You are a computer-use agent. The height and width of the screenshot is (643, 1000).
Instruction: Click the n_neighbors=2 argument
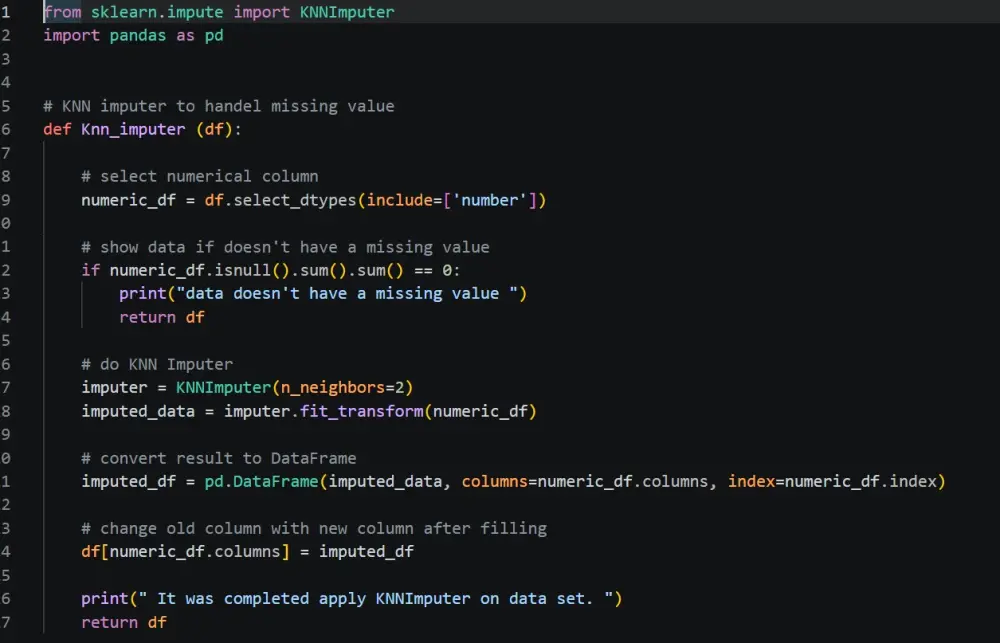pyautogui.click(x=342, y=388)
